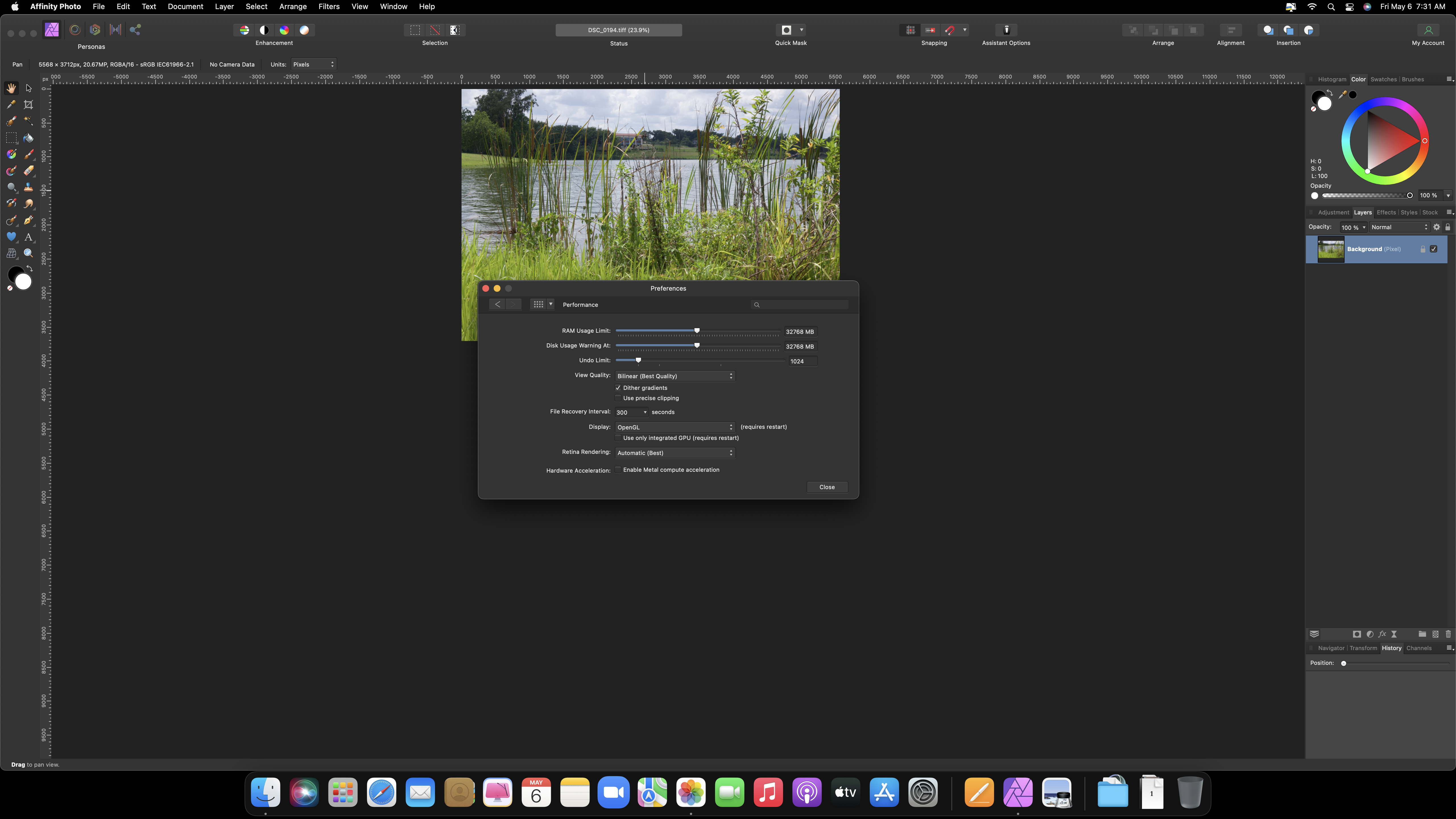The height and width of the screenshot is (819, 1456).
Task: Hide the Background layer visibility checkbox
Action: pos(1433,249)
